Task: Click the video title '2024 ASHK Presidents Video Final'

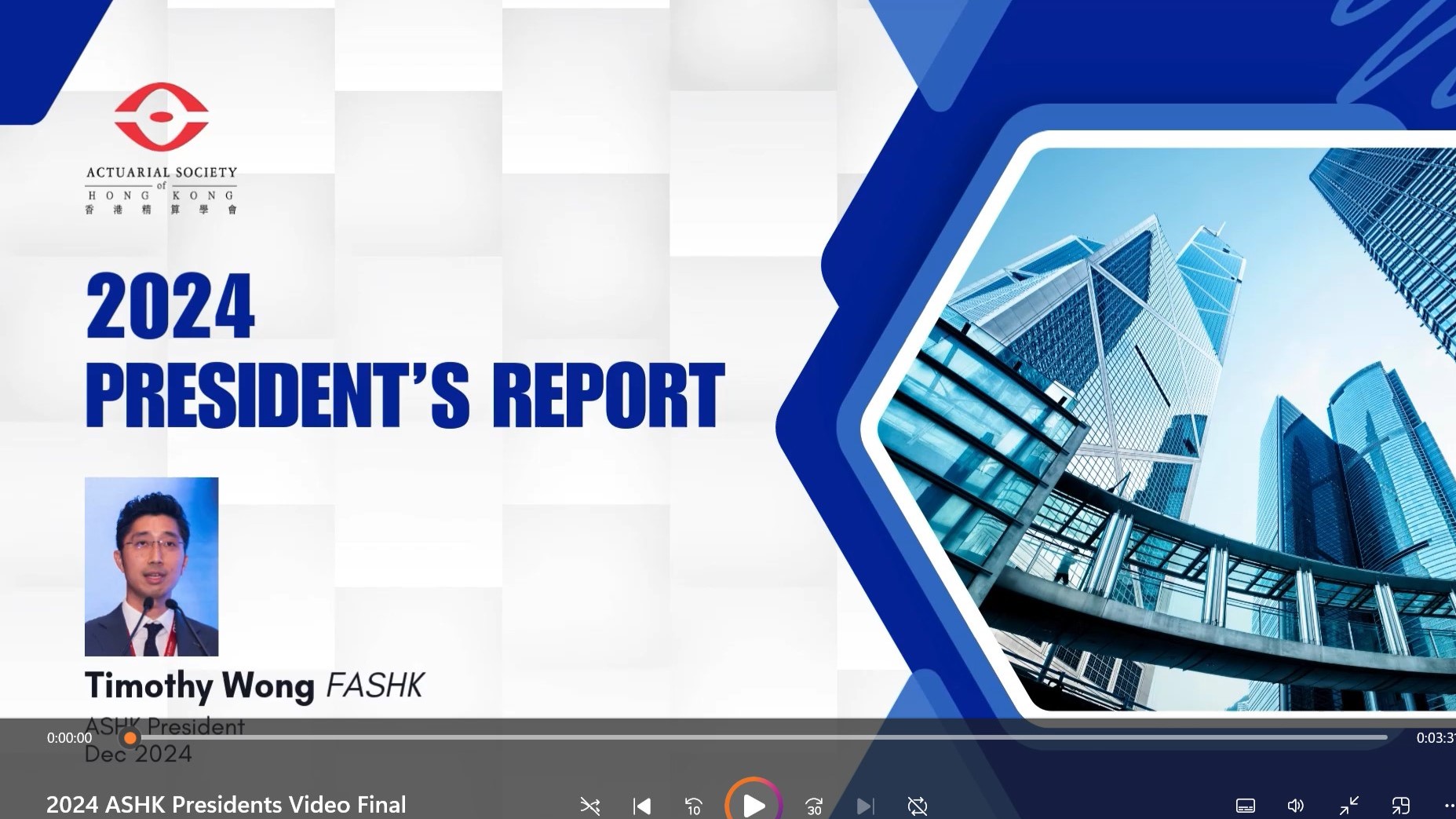Action: click(x=226, y=805)
